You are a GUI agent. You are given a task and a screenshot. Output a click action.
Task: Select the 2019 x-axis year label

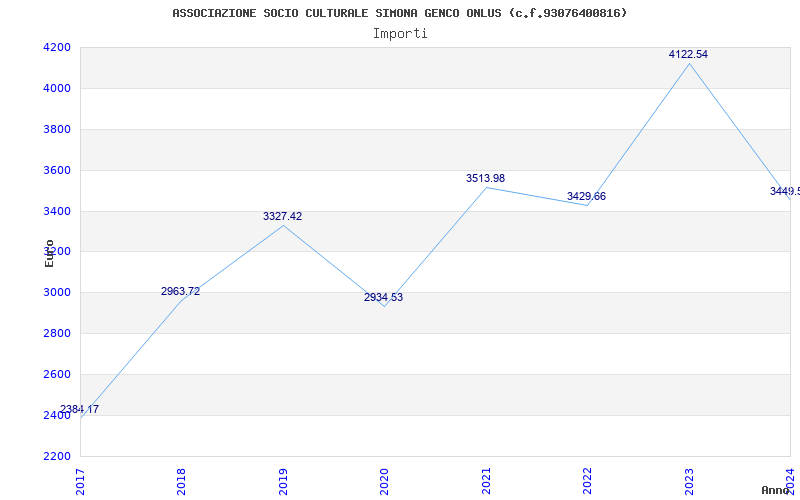[283, 481]
